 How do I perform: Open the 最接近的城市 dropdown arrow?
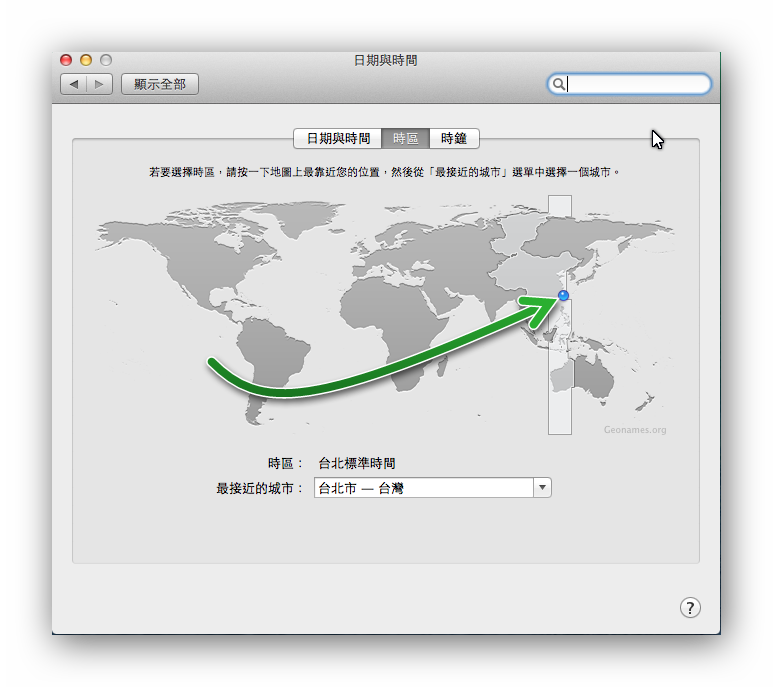pos(542,488)
